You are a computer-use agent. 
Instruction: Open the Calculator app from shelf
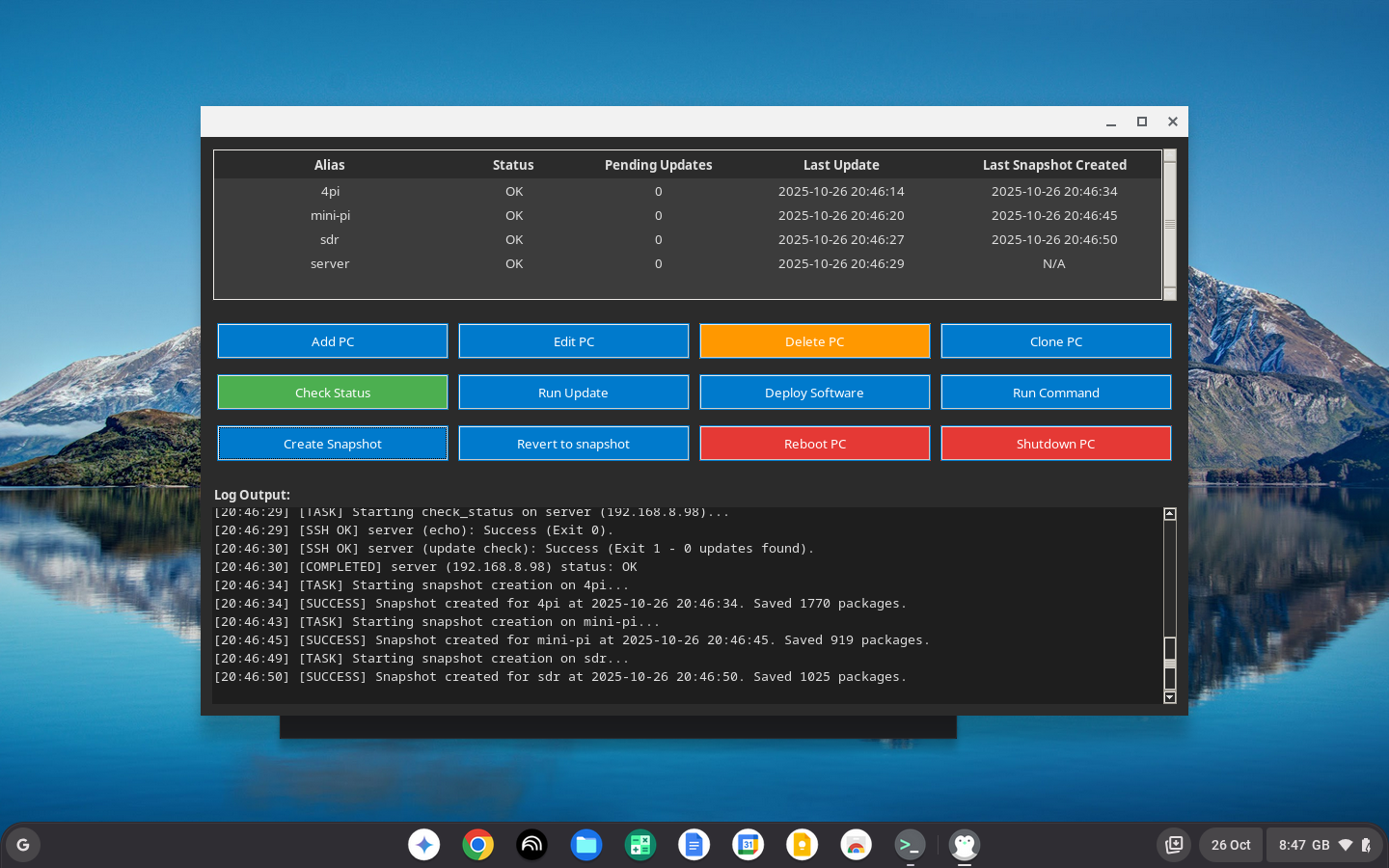click(640, 845)
